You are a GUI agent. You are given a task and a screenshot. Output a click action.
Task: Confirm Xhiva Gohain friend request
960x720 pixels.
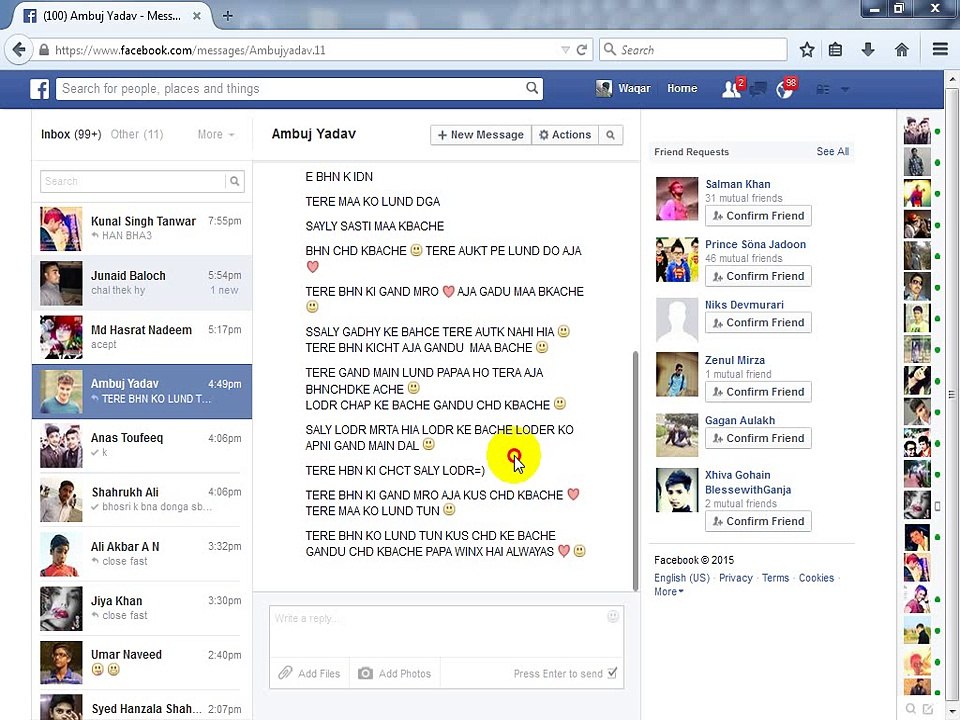tap(758, 521)
